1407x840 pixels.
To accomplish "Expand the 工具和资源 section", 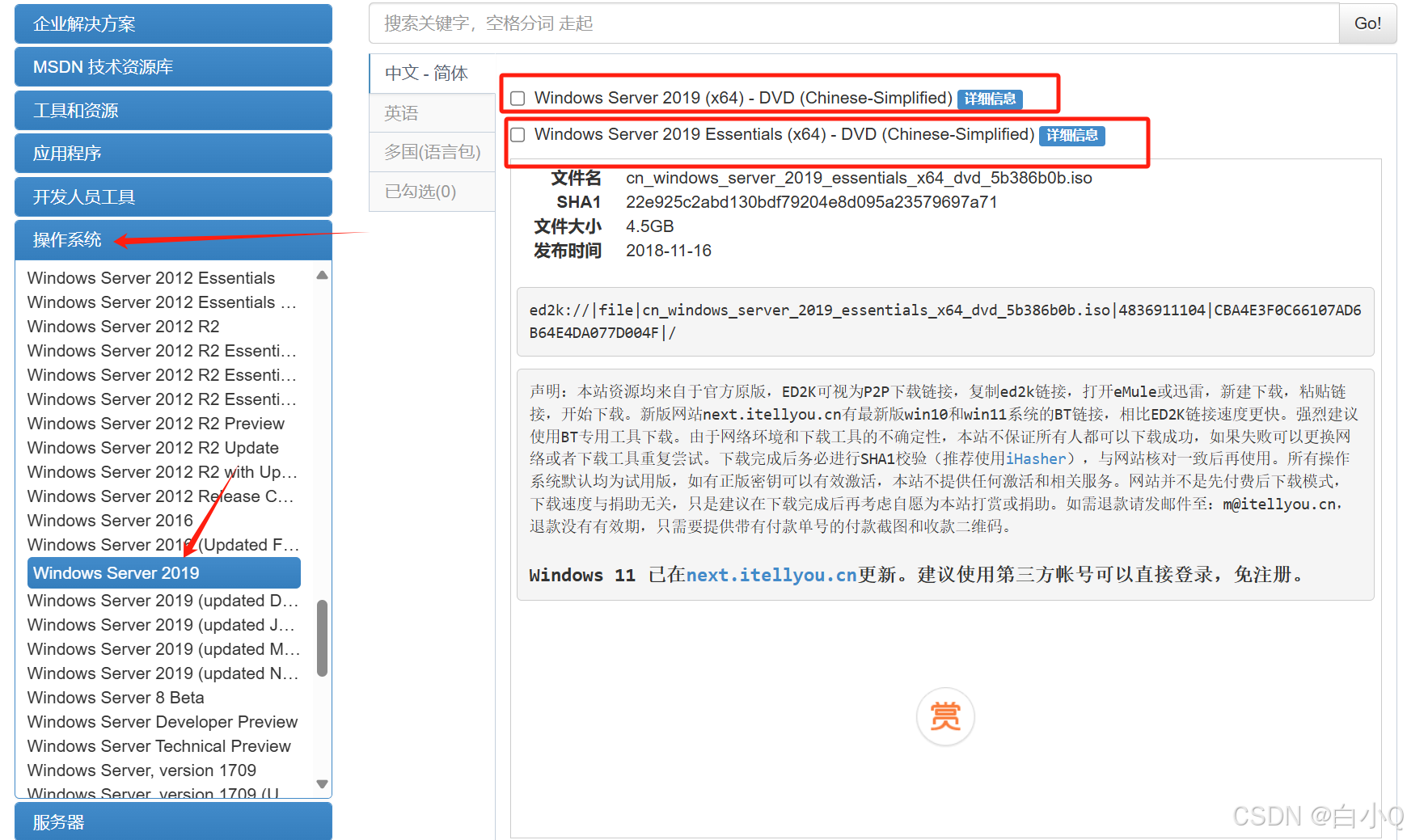I will (173, 110).
